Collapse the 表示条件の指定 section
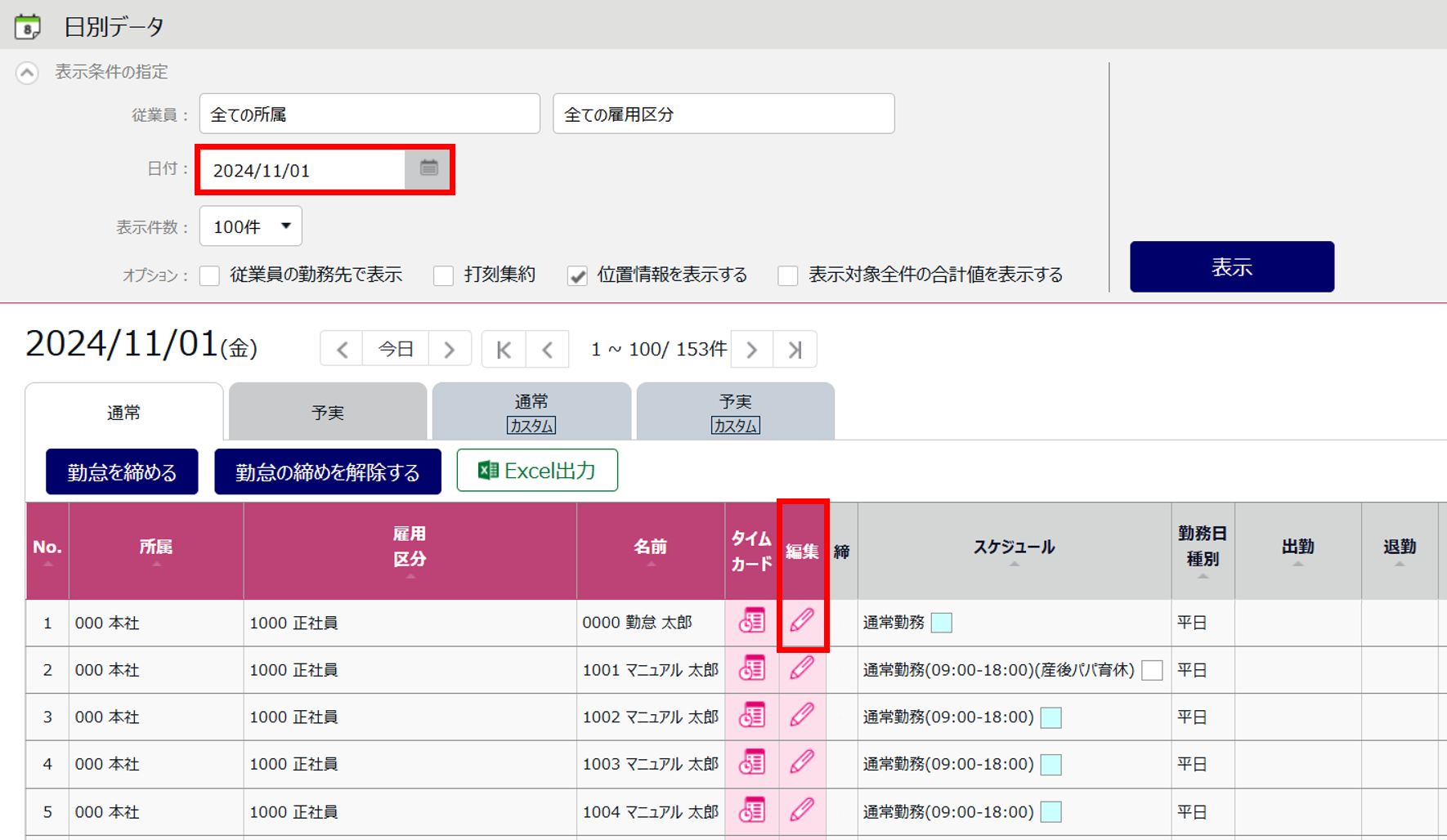The image size is (1447, 840). tap(27, 73)
